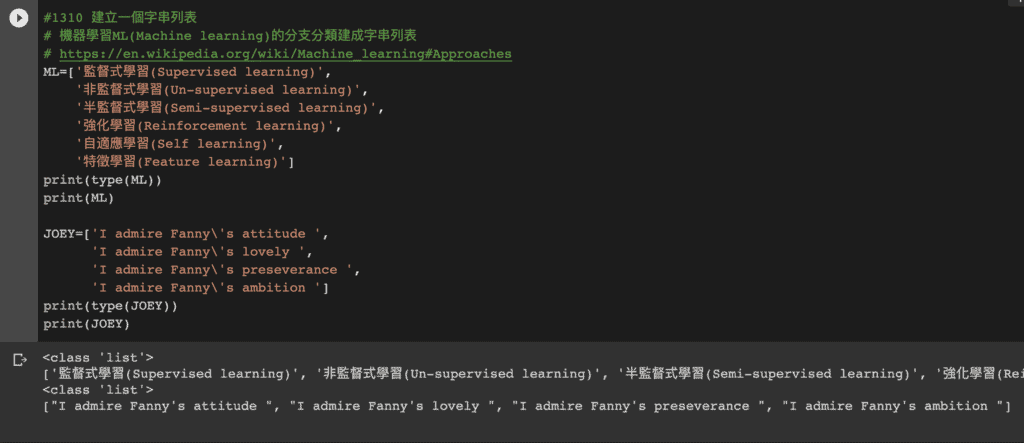
Task: Click the cell toolbar fragment at top-right corner
Action: 1015,3
